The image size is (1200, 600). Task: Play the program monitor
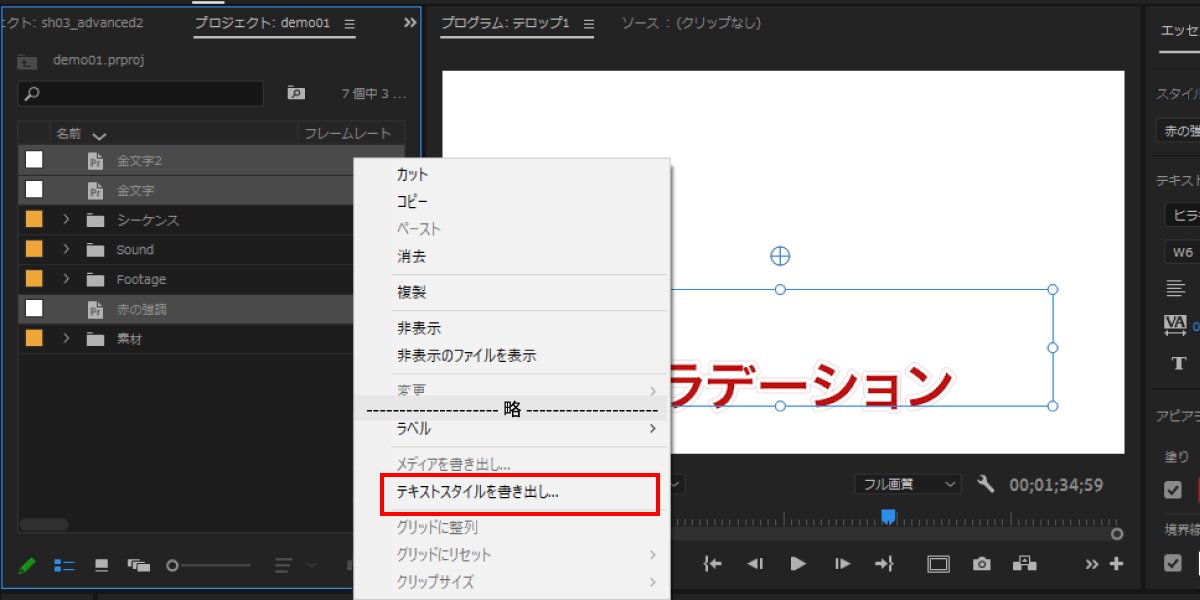coord(798,564)
